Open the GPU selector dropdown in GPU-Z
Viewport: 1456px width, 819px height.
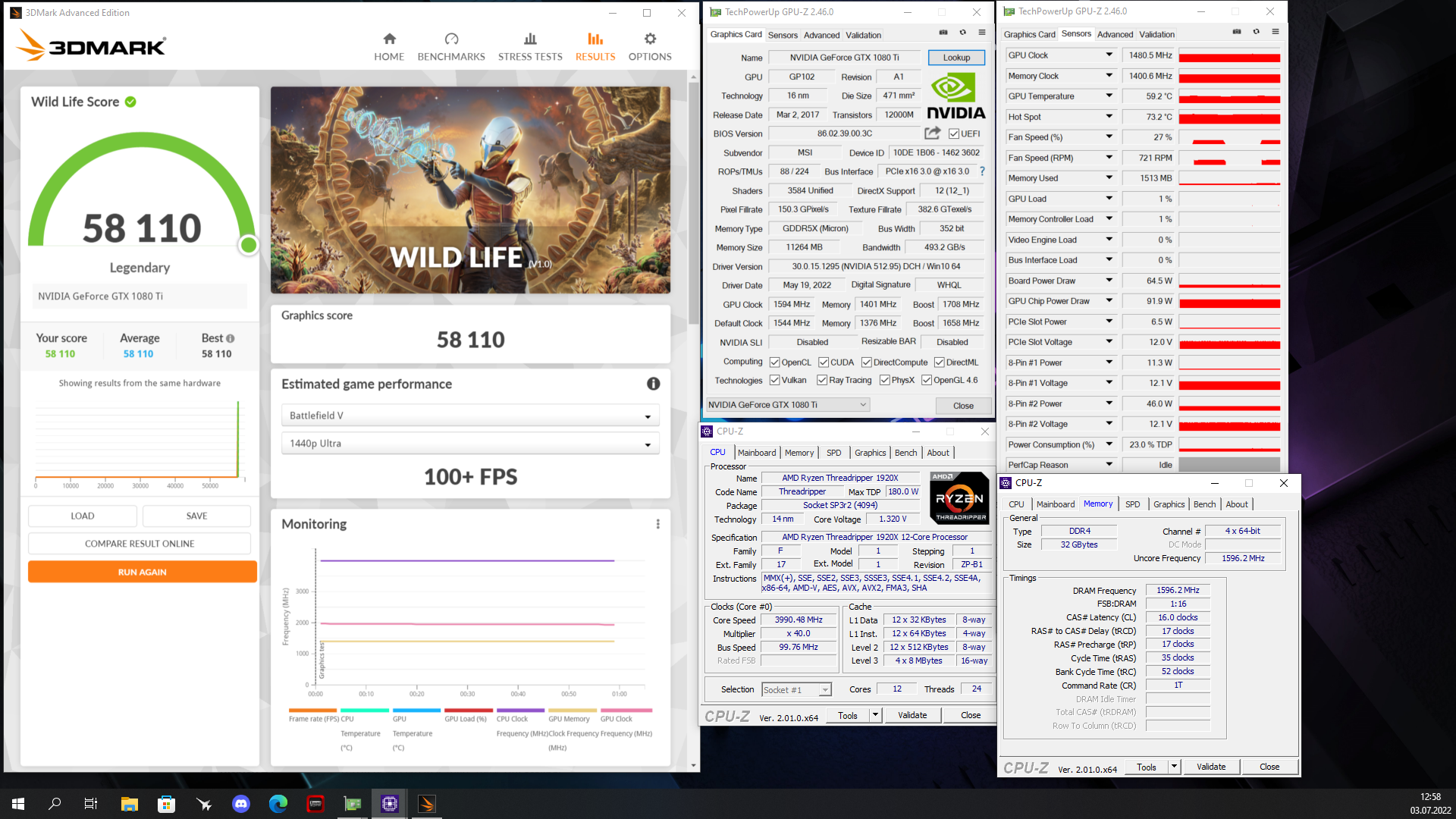point(787,405)
